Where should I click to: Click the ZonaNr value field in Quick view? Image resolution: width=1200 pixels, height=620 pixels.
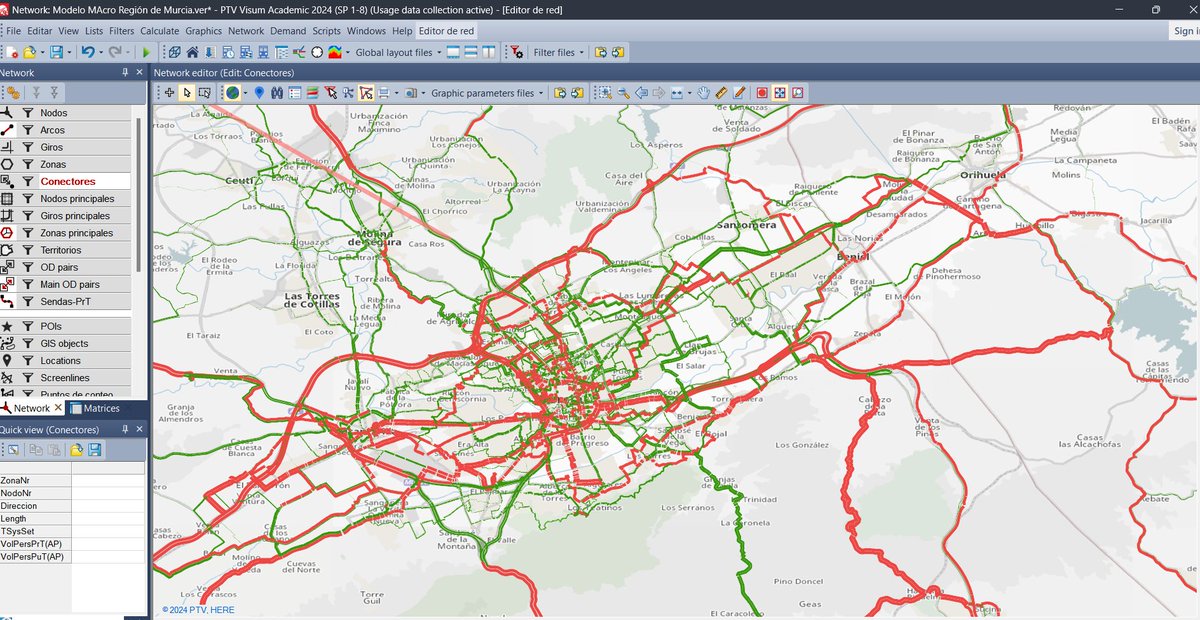point(105,479)
